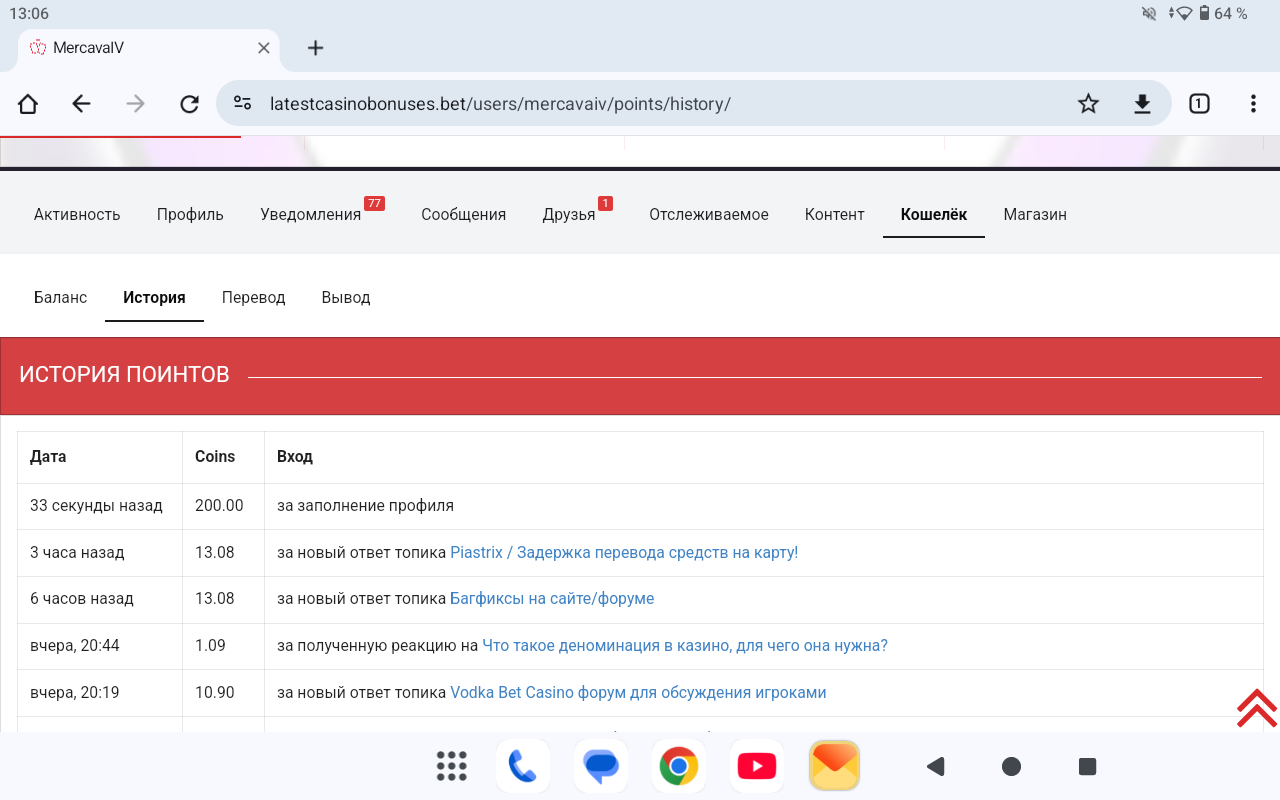The width and height of the screenshot is (1280, 800).
Task: Open the Chrome downloads icon
Action: pyautogui.click(x=1142, y=104)
